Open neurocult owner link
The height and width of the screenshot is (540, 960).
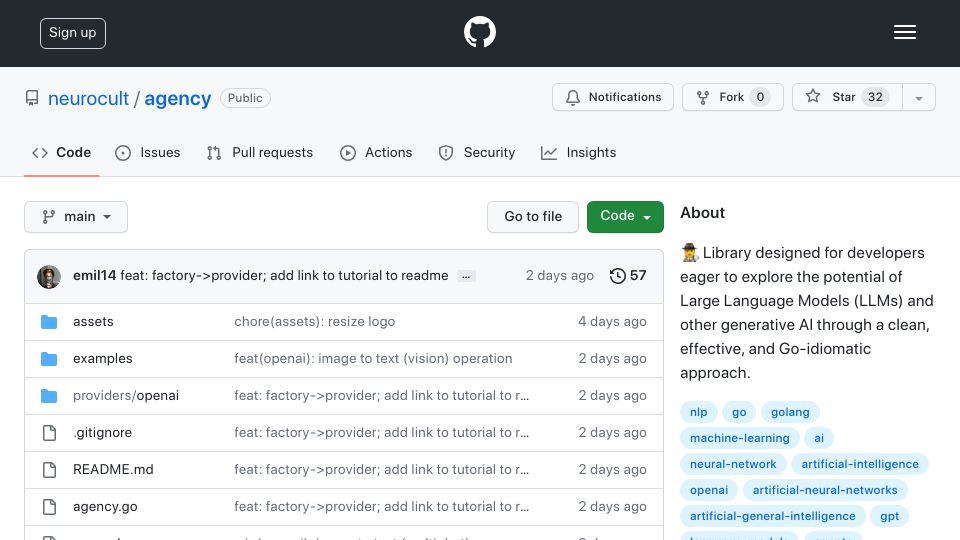tap(88, 99)
